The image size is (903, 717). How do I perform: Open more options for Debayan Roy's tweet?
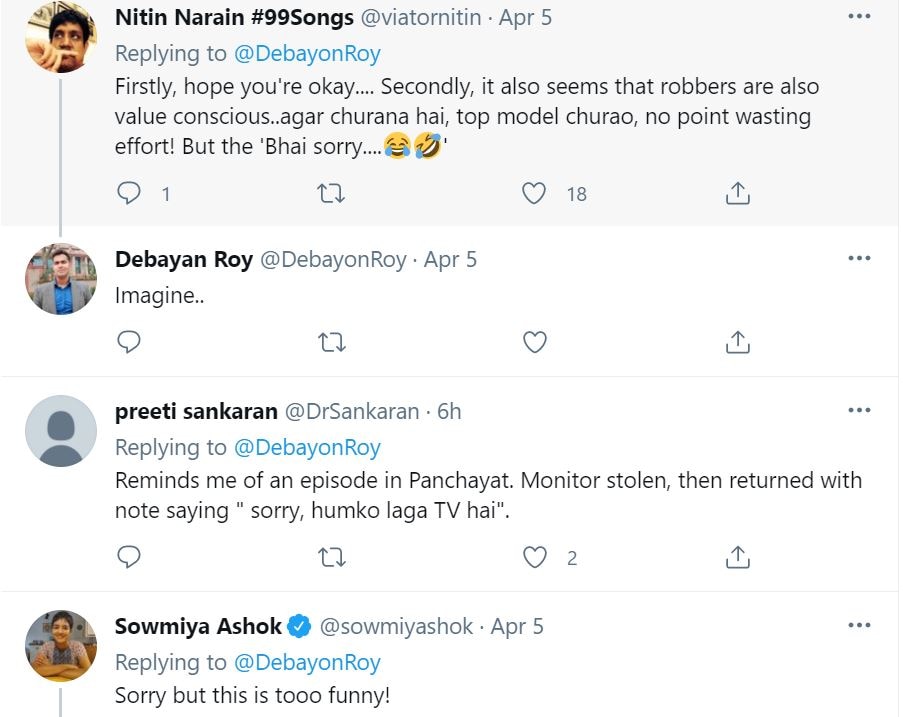point(858,258)
